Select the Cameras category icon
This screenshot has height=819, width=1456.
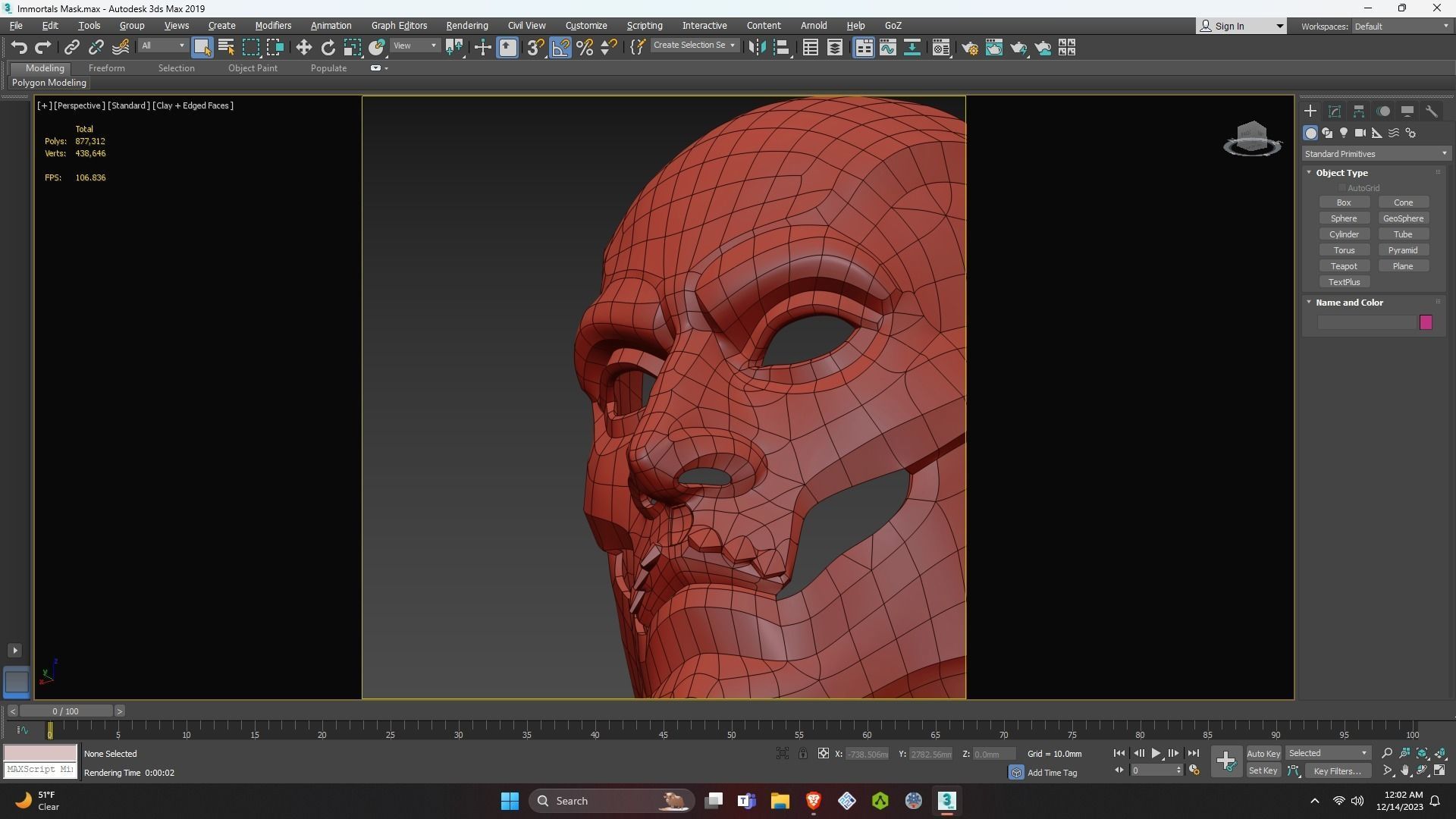1360,133
